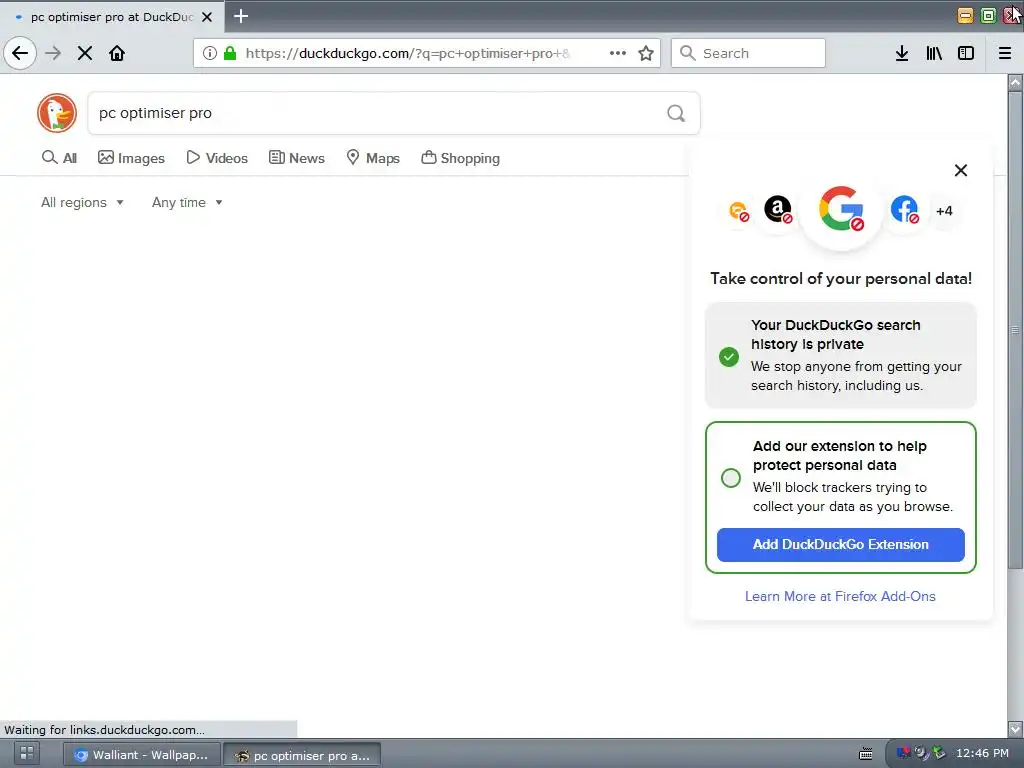
Task: Click the blocked Google tracker icon
Action: [x=841, y=209]
